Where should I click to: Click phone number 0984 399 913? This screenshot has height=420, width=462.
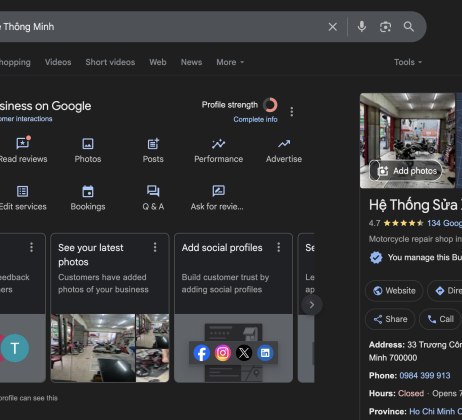425,376
